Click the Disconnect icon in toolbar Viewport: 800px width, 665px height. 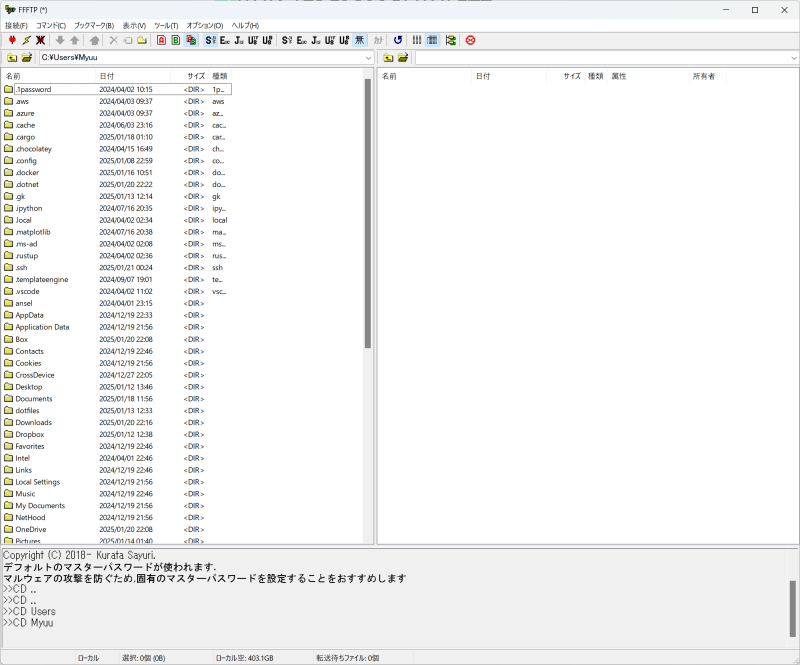coord(40,40)
